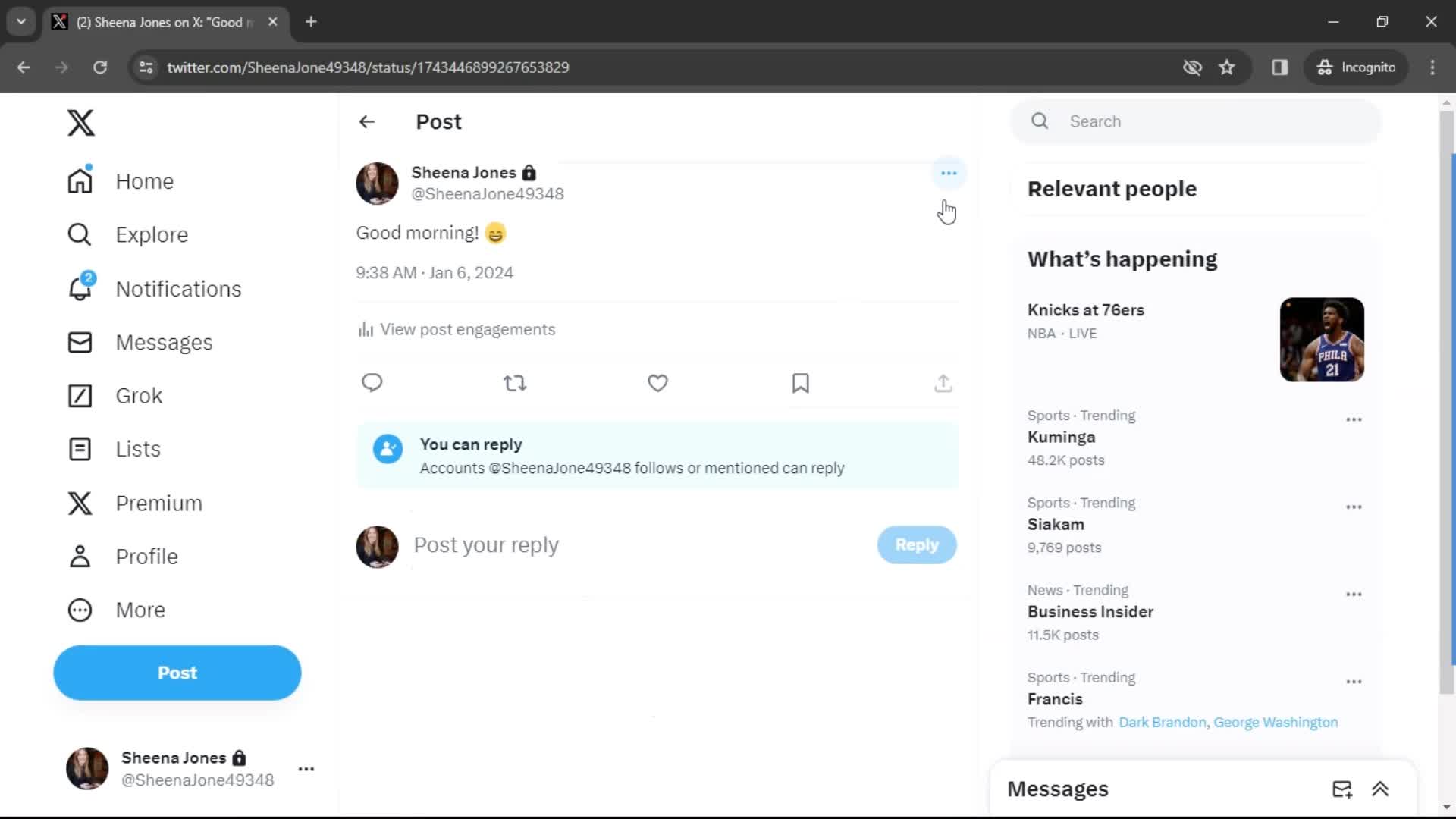Click the Search field
Screen dimensions: 1456x819
[x=1196, y=121]
